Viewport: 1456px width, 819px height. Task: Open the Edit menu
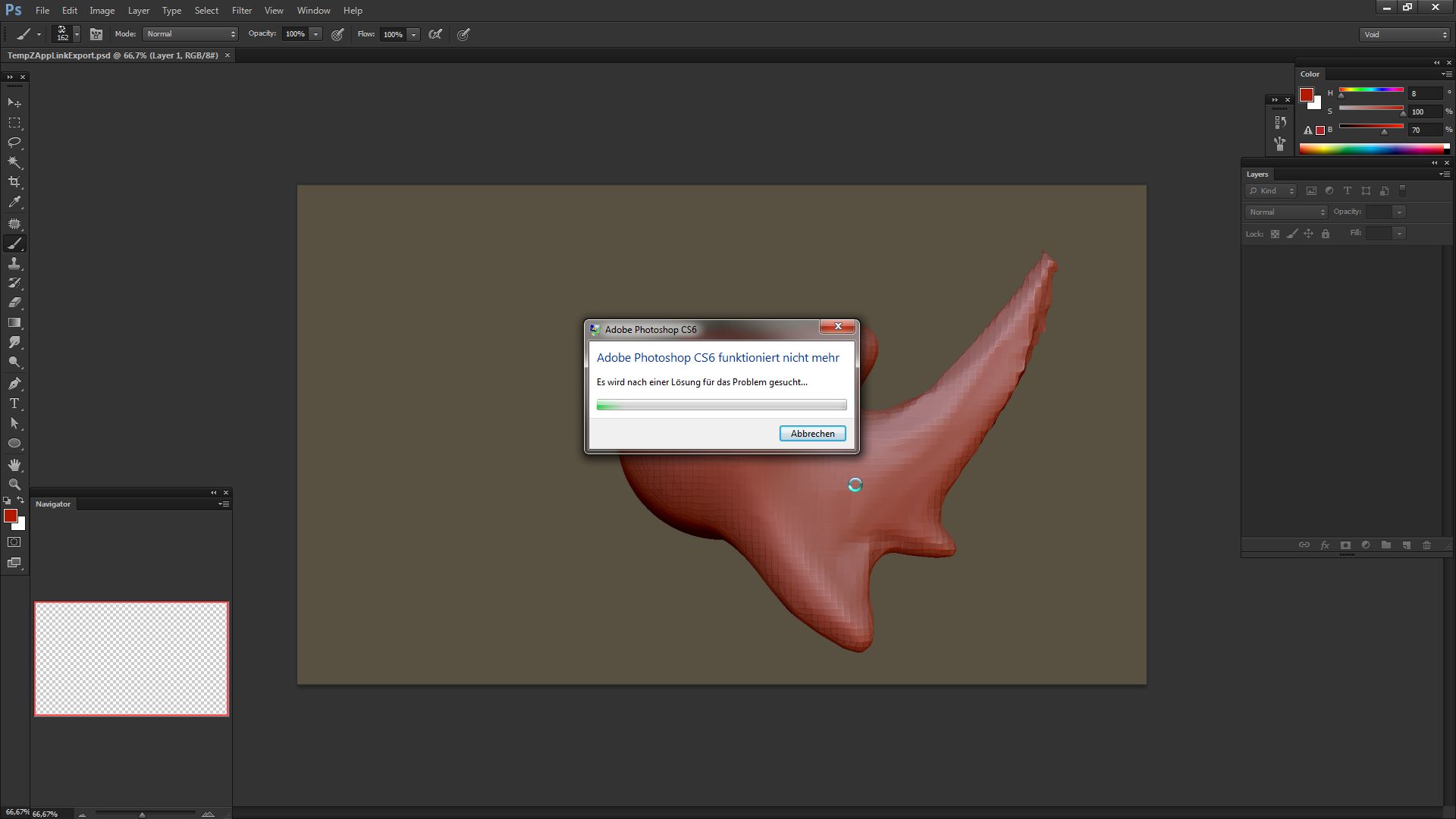[70, 11]
